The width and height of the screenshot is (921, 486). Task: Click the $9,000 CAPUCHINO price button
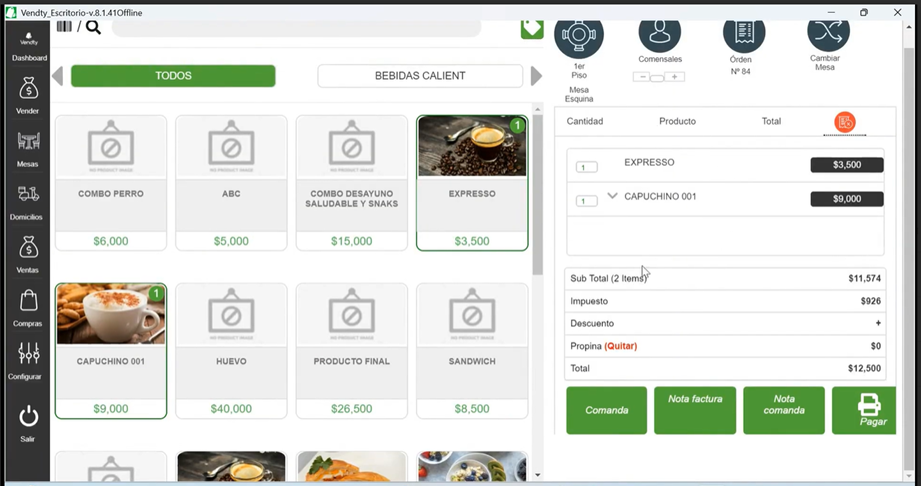[x=847, y=199]
